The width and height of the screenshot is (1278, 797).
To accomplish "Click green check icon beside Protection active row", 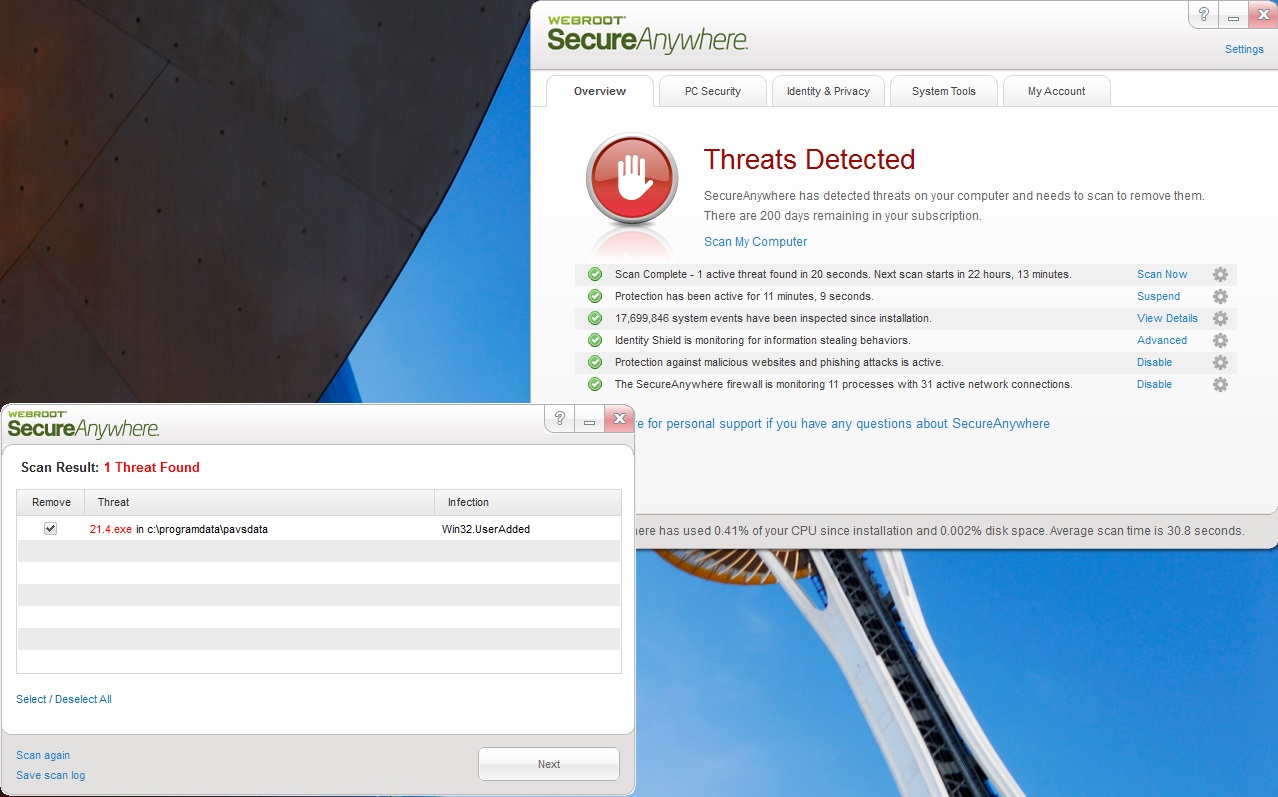I will pos(595,296).
